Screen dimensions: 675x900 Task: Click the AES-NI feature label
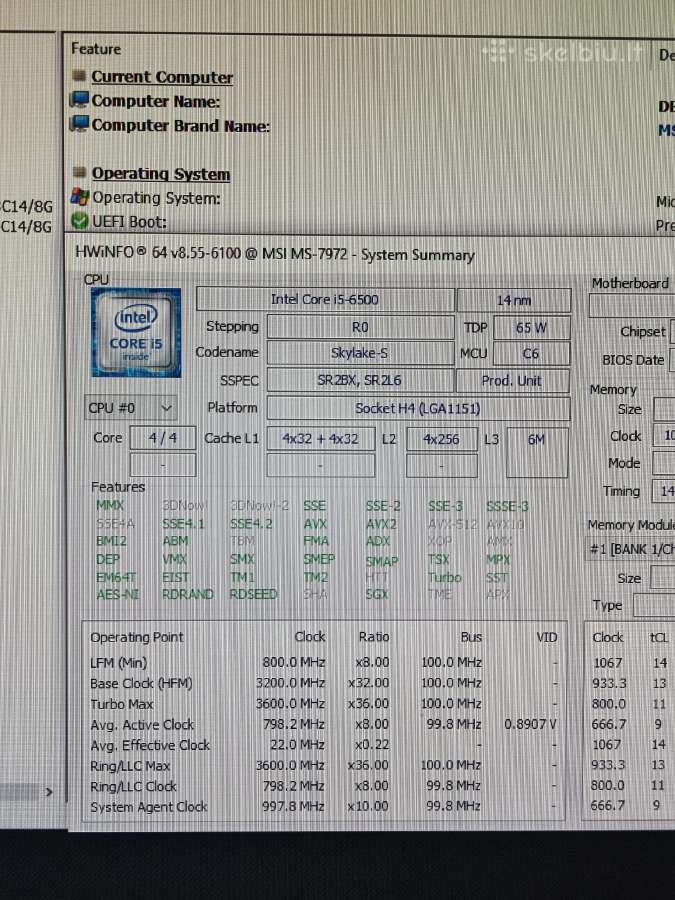[x=118, y=595]
